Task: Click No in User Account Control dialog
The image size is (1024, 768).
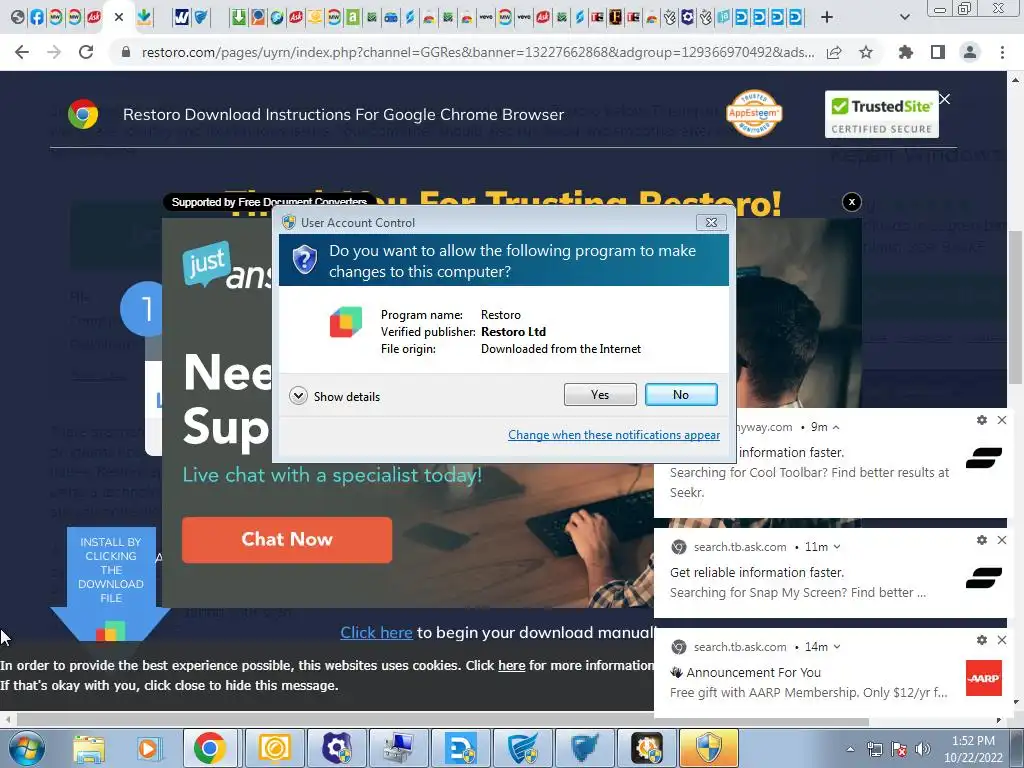Action: pos(680,394)
